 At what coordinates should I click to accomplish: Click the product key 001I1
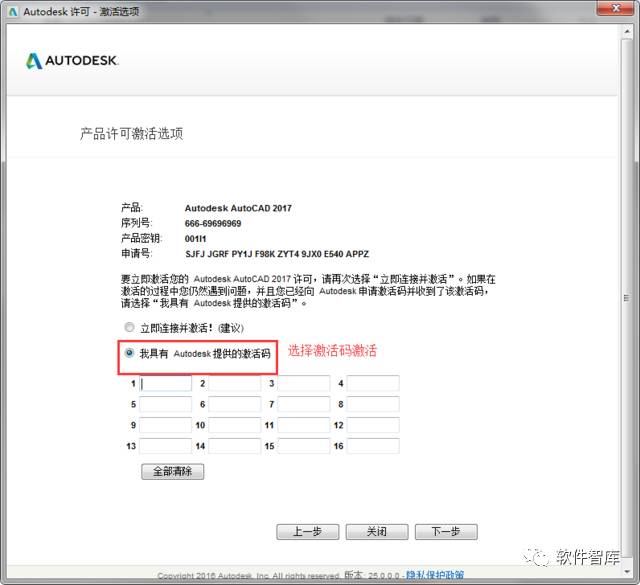pos(196,239)
